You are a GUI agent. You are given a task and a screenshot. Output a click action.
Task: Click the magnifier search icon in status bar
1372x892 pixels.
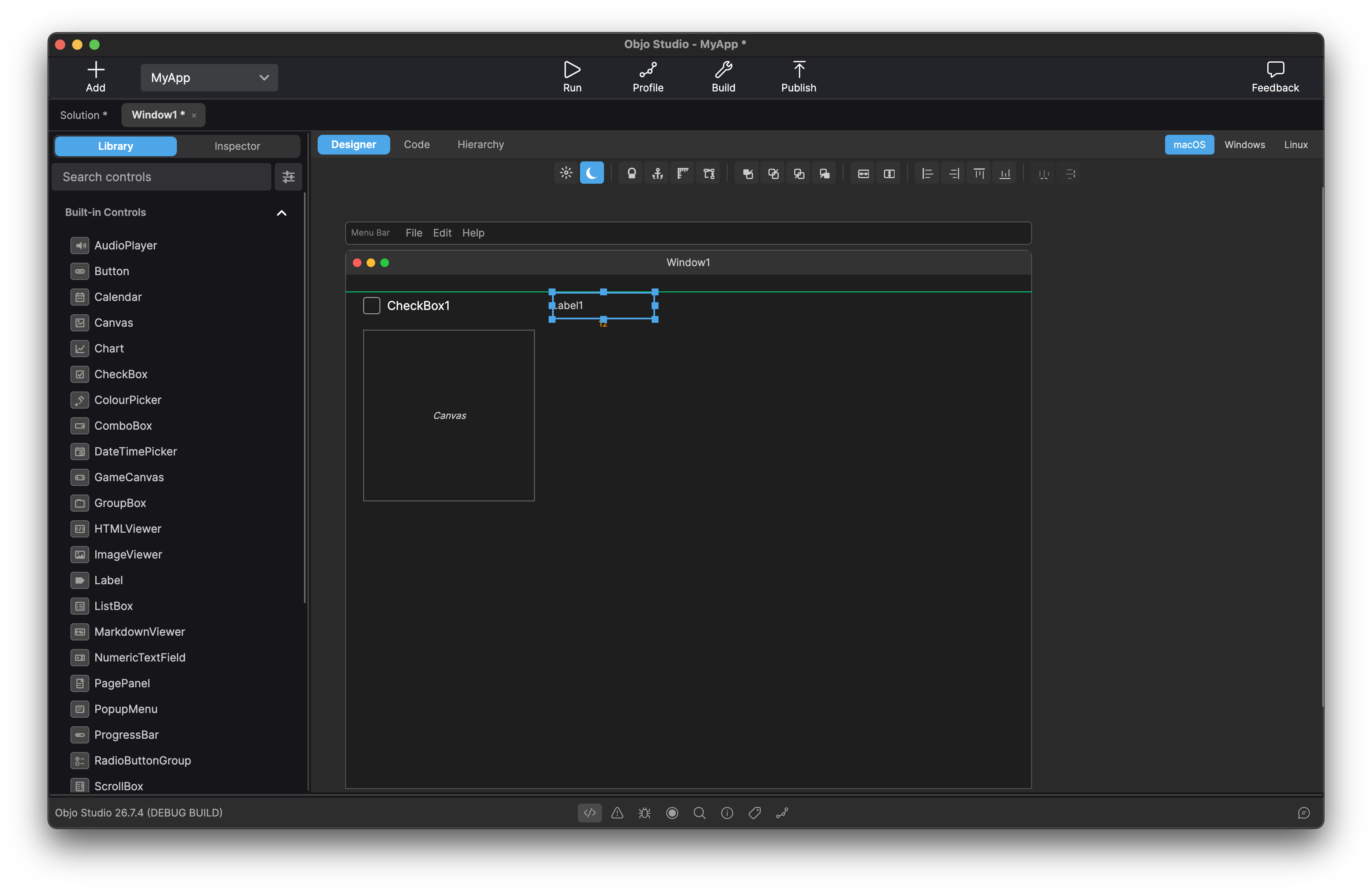(x=700, y=813)
